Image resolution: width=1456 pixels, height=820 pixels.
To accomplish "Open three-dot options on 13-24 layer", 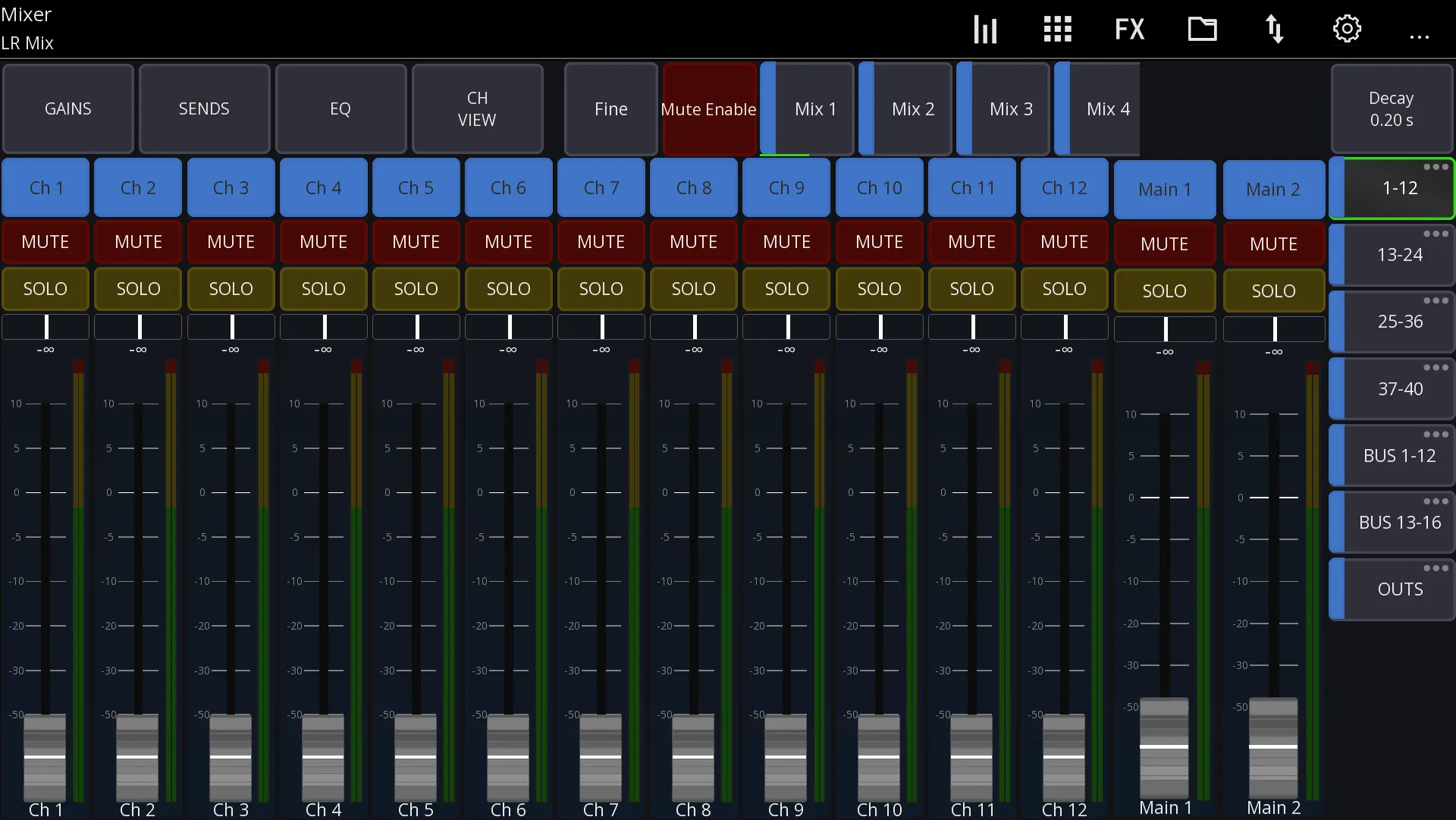I will pos(1436,234).
